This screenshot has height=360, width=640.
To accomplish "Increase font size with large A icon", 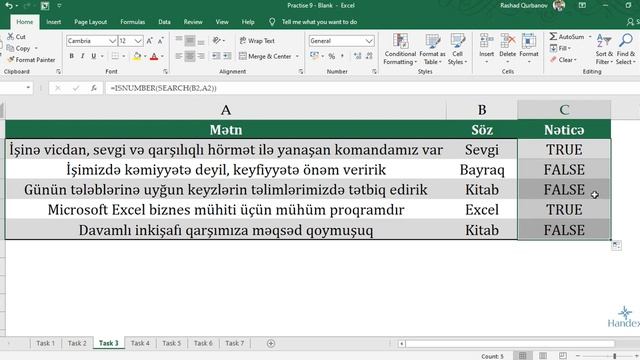I will click(x=149, y=41).
